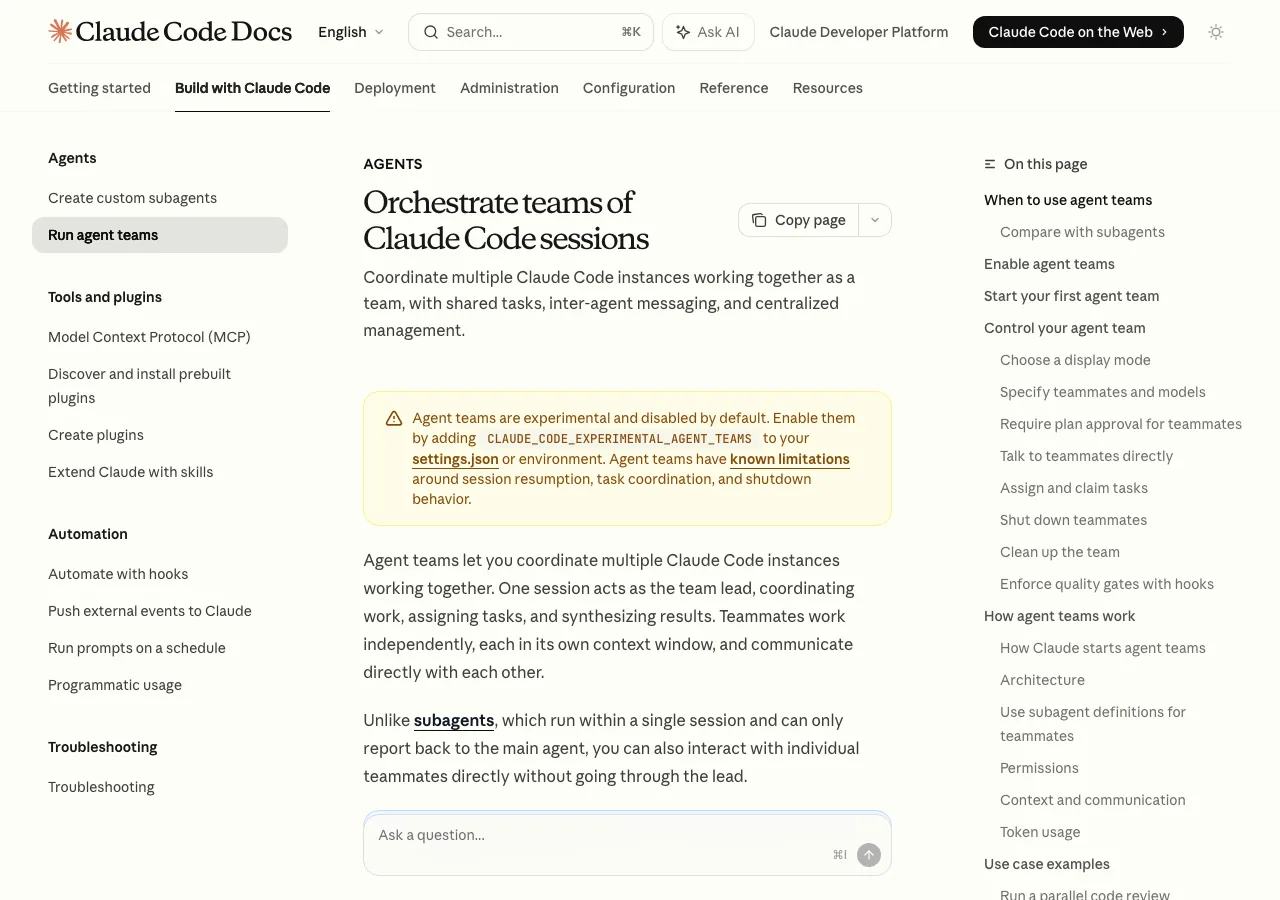
Task: Click the sparkle icon on Ask AI
Action: click(x=683, y=32)
